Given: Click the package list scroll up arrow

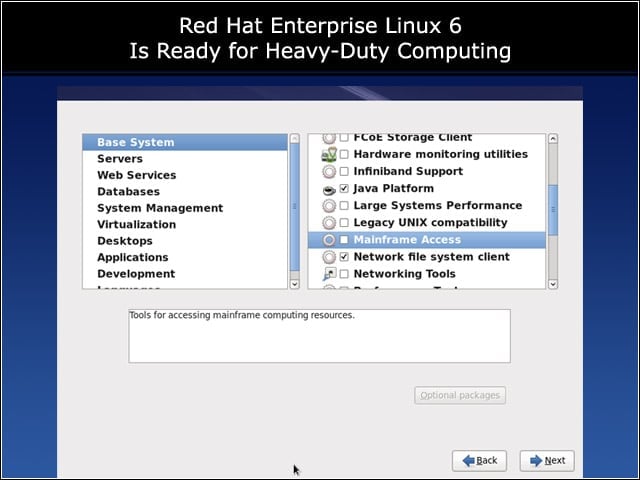Looking at the screenshot, I should pyautogui.click(x=553, y=139).
